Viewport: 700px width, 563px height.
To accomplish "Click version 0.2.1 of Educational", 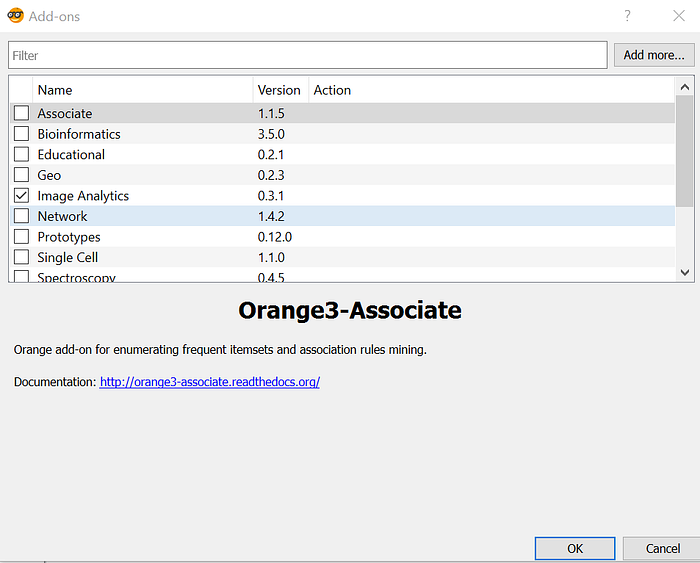I will [x=271, y=154].
